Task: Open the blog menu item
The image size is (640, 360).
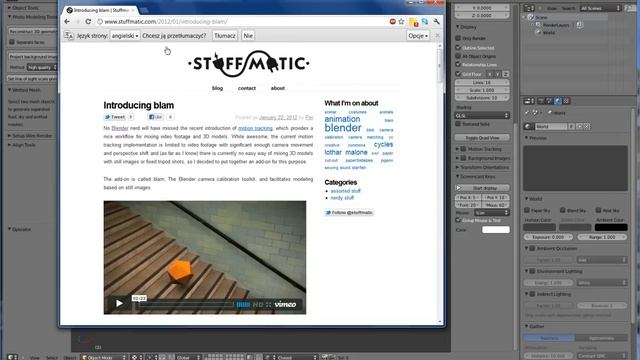Action: click(x=218, y=88)
